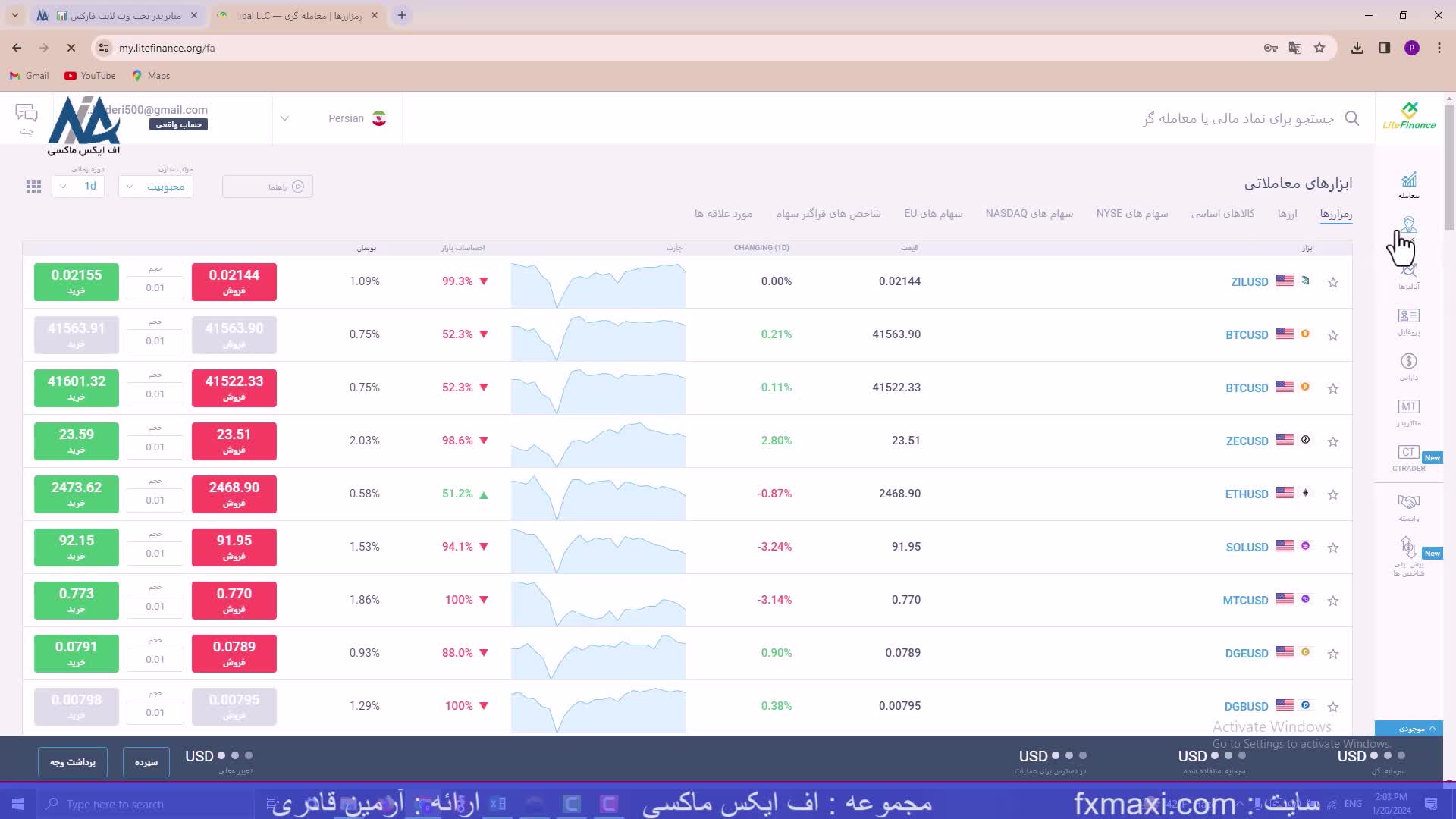The image size is (1456, 819).
Task: Click the deposit (سپرده) button
Action: [x=146, y=762]
